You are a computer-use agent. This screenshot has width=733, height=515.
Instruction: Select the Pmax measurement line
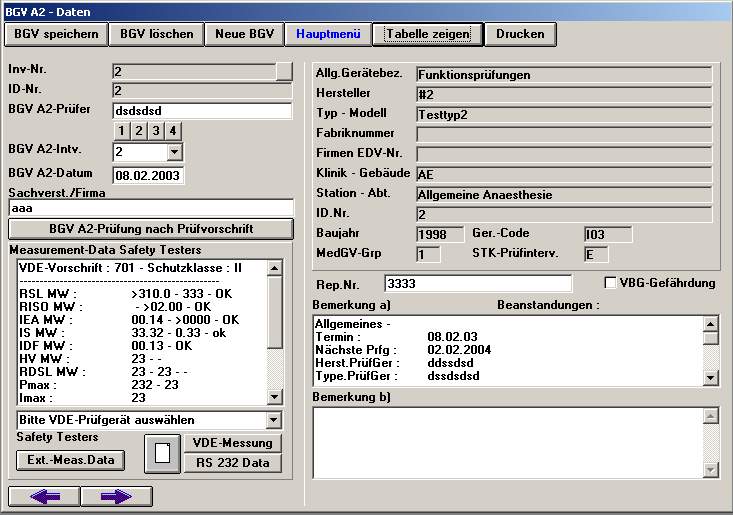coord(99,385)
